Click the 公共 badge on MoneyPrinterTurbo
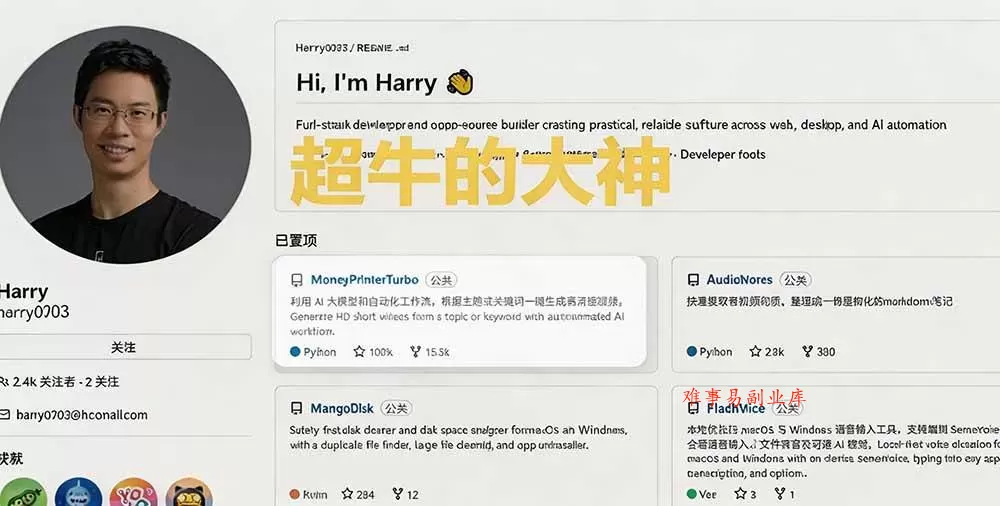The height and width of the screenshot is (506, 1000). (441, 280)
